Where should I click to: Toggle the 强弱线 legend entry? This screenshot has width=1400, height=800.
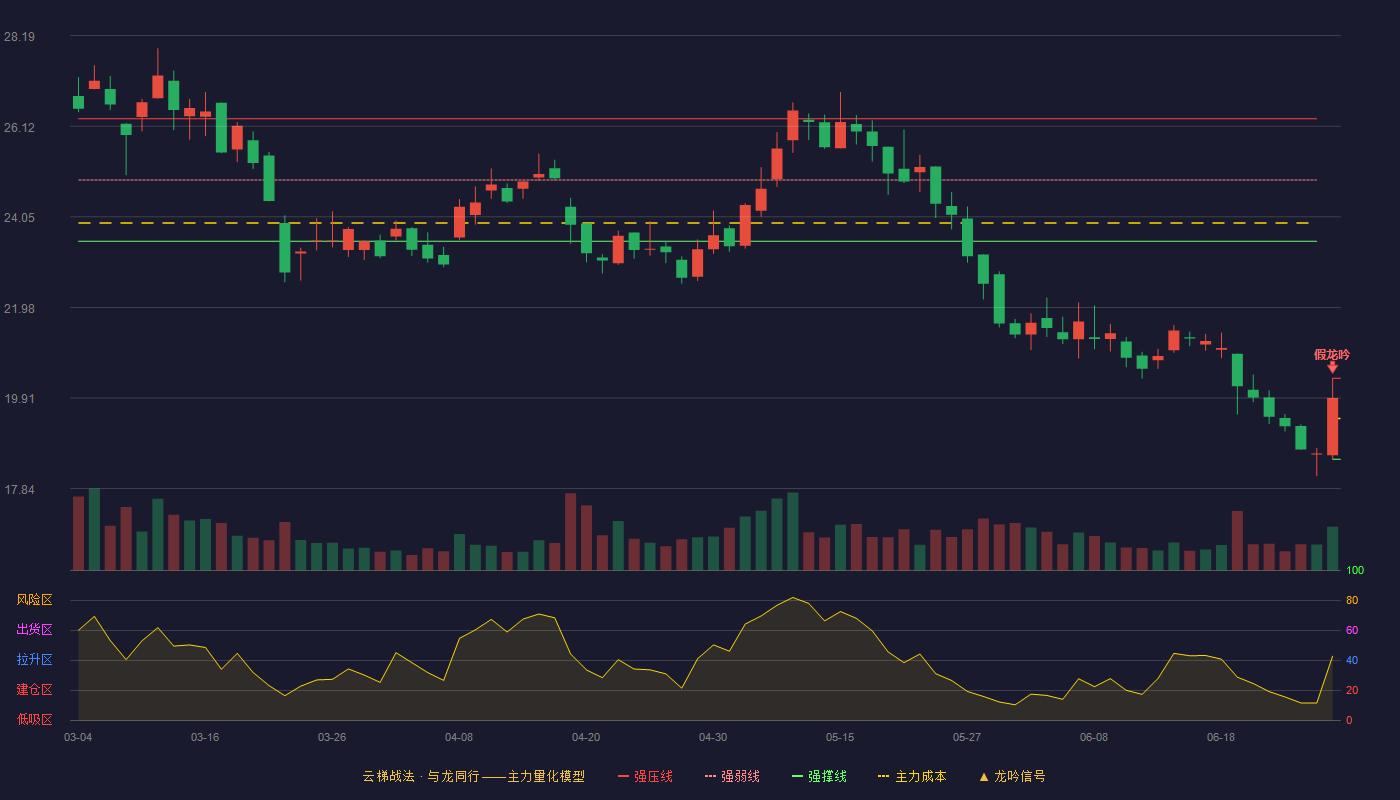[x=732, y=776]
